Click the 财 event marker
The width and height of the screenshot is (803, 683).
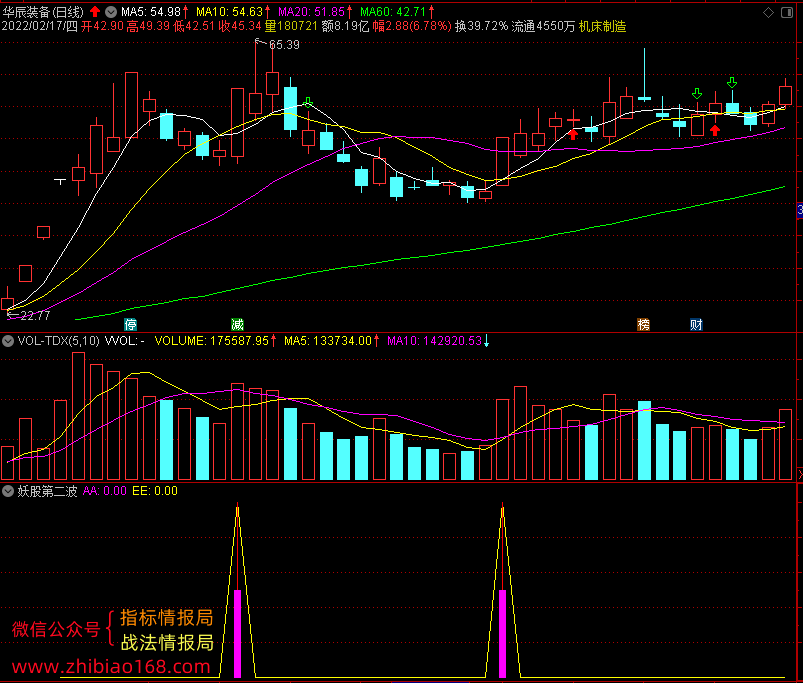coord(696,324)
